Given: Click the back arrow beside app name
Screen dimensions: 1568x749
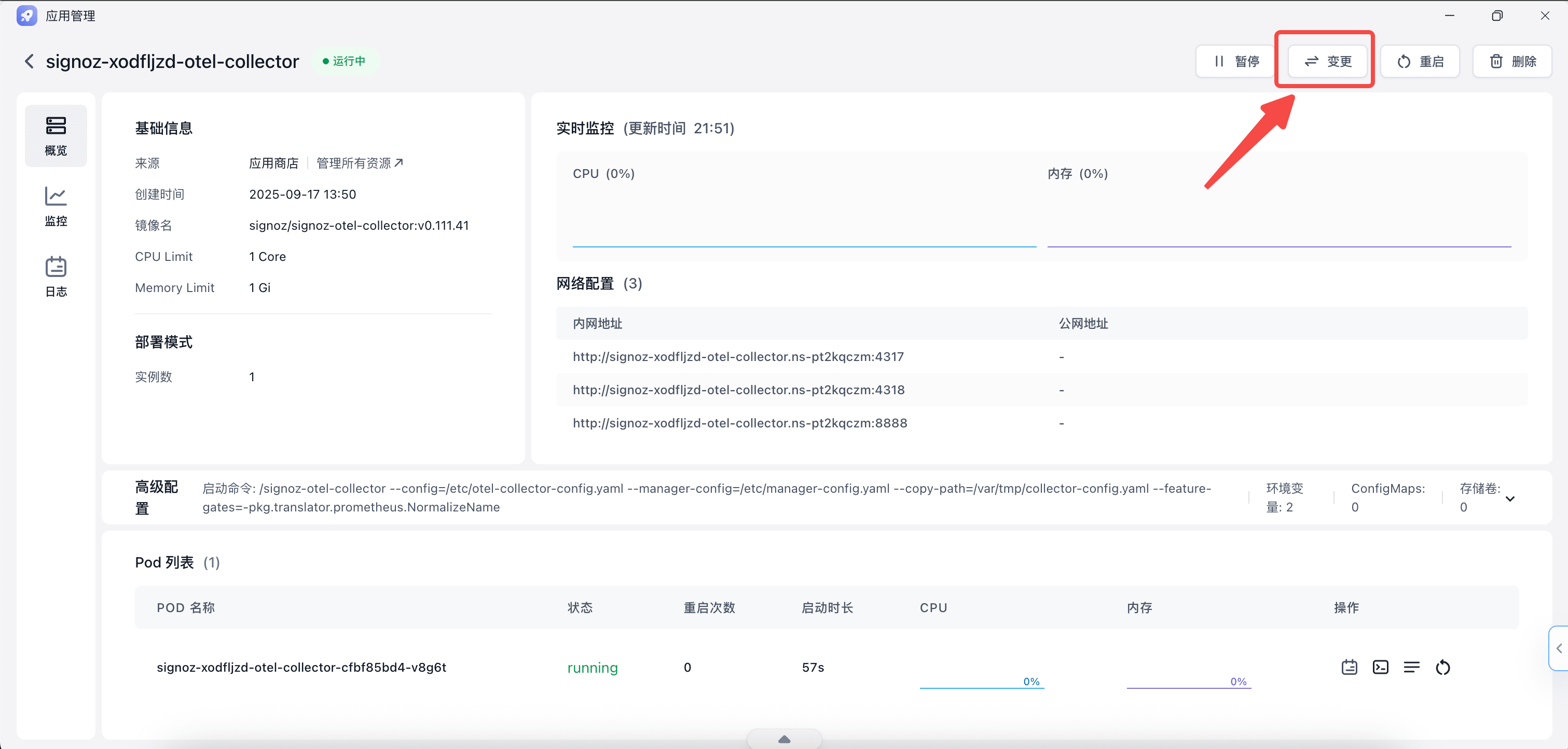Looking at the screenshot, I should point(29,61).
